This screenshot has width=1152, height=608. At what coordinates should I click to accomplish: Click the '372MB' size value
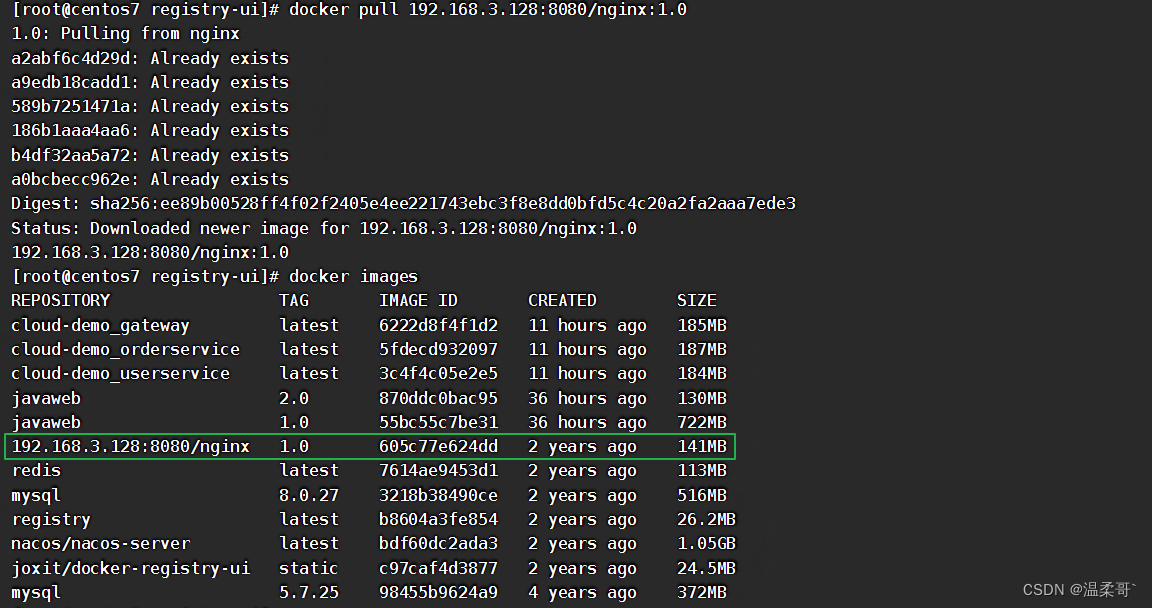click(702, 593)
